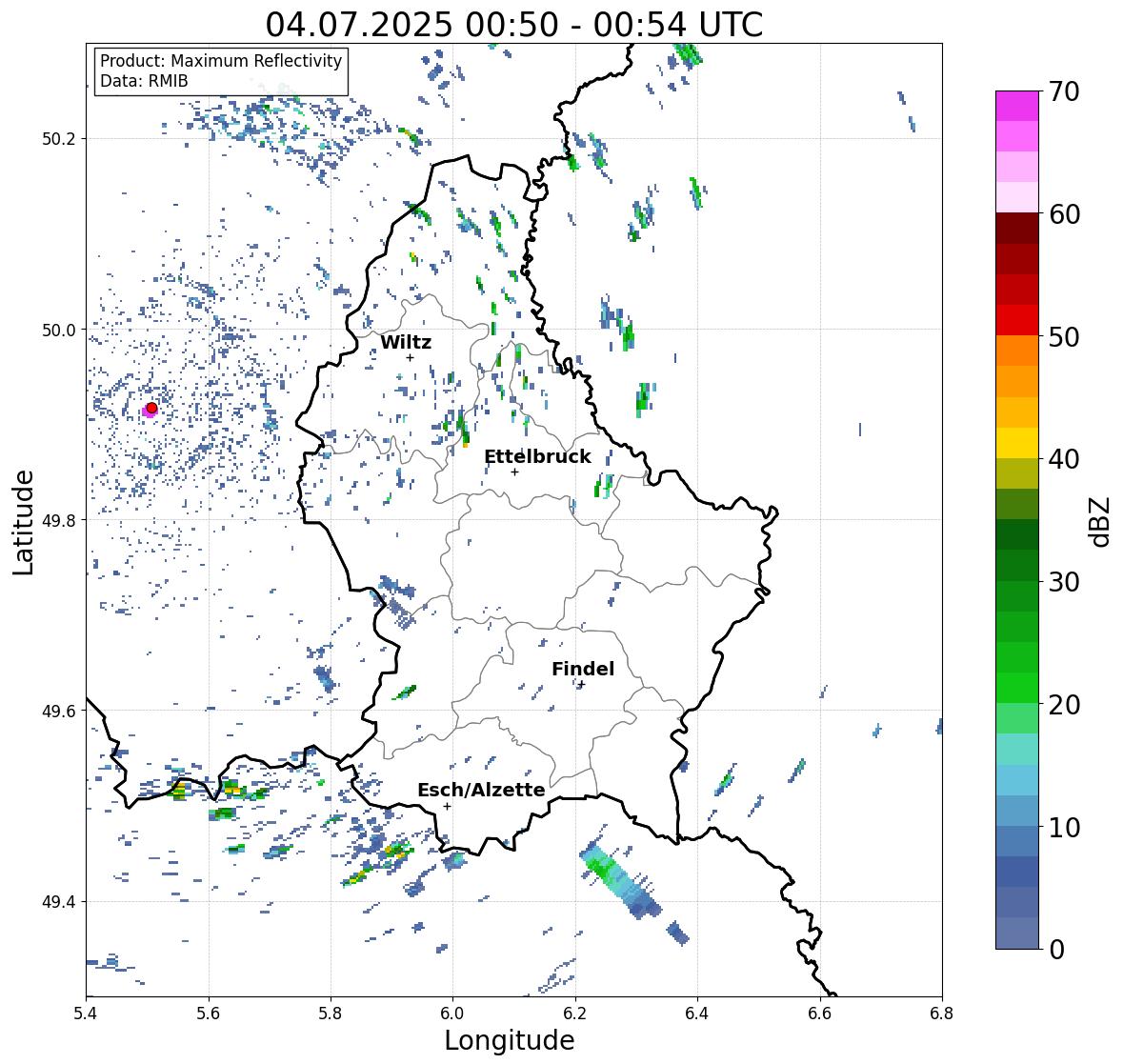Click the colorbar tick label 0
The height and width of the screenshot is (1064, 1123).
[x=1056, y=950]
